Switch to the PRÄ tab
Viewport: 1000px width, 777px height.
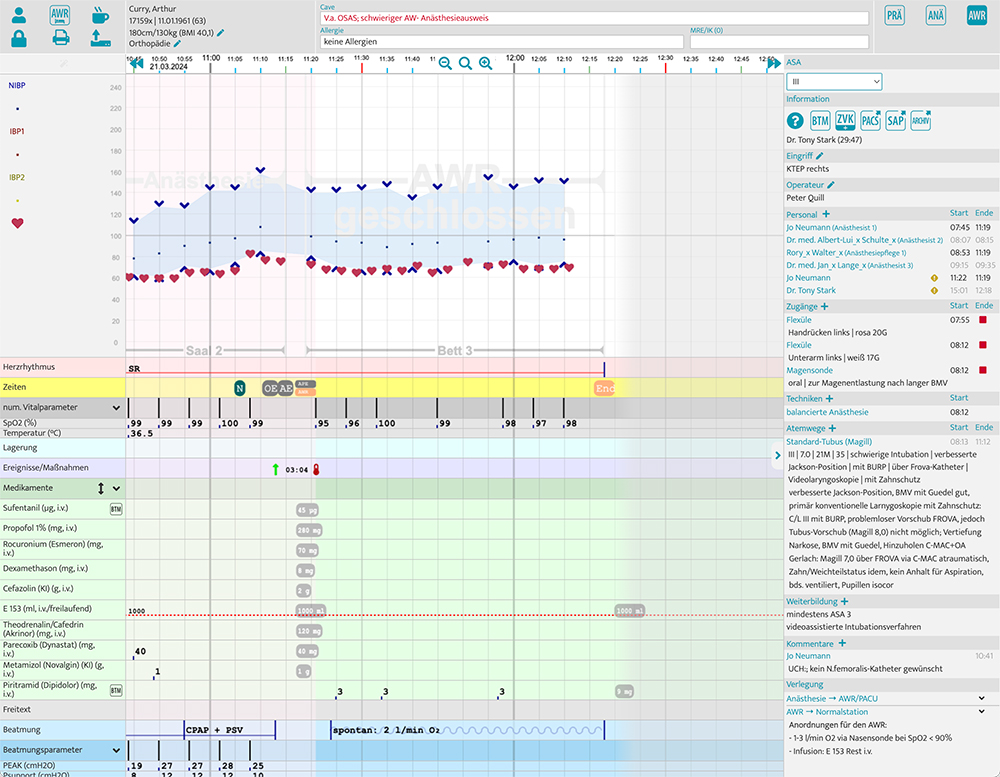tap(895, 15)
